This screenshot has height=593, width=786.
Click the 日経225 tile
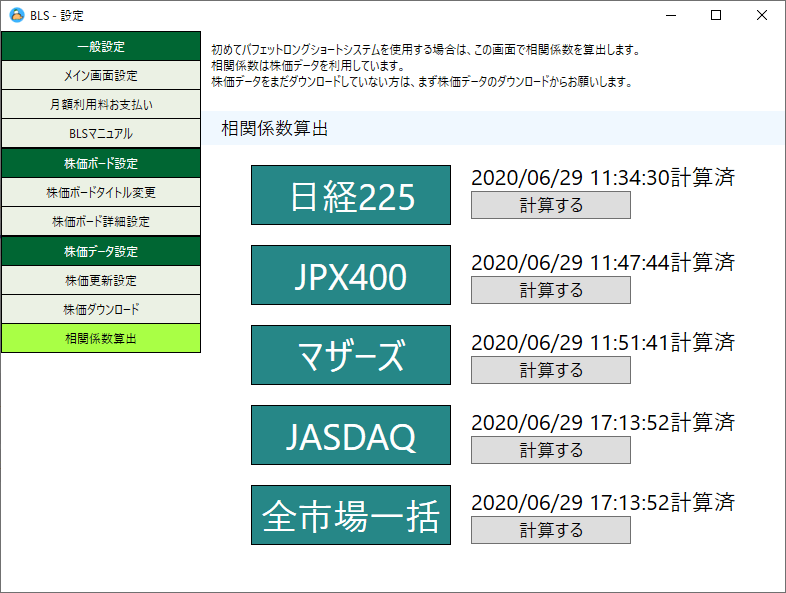pos(351,195)
